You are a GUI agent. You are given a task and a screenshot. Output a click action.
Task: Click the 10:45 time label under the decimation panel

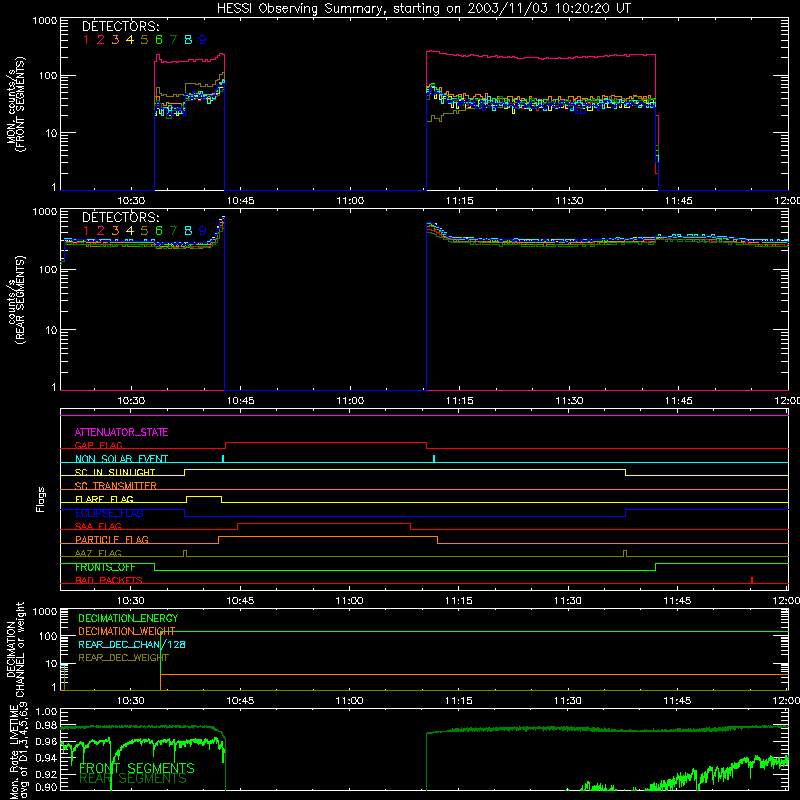(x=240, y=701)
